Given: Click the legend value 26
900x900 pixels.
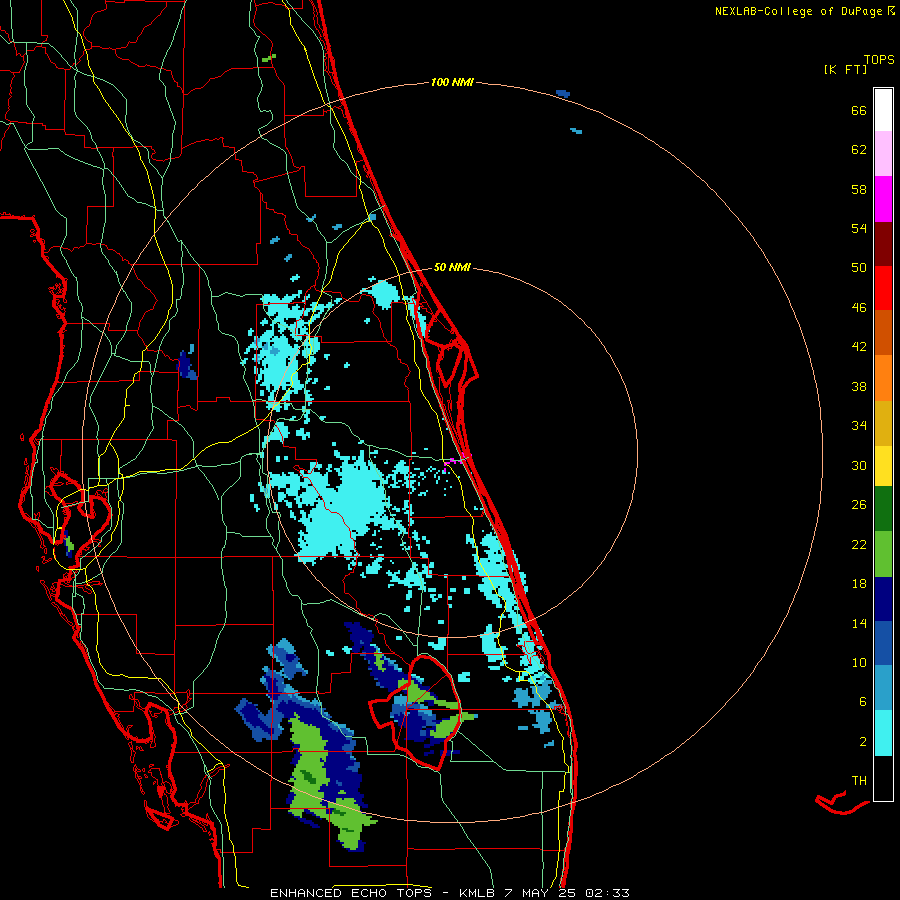Looking at the screenshot, I should [x=859, y=505].
